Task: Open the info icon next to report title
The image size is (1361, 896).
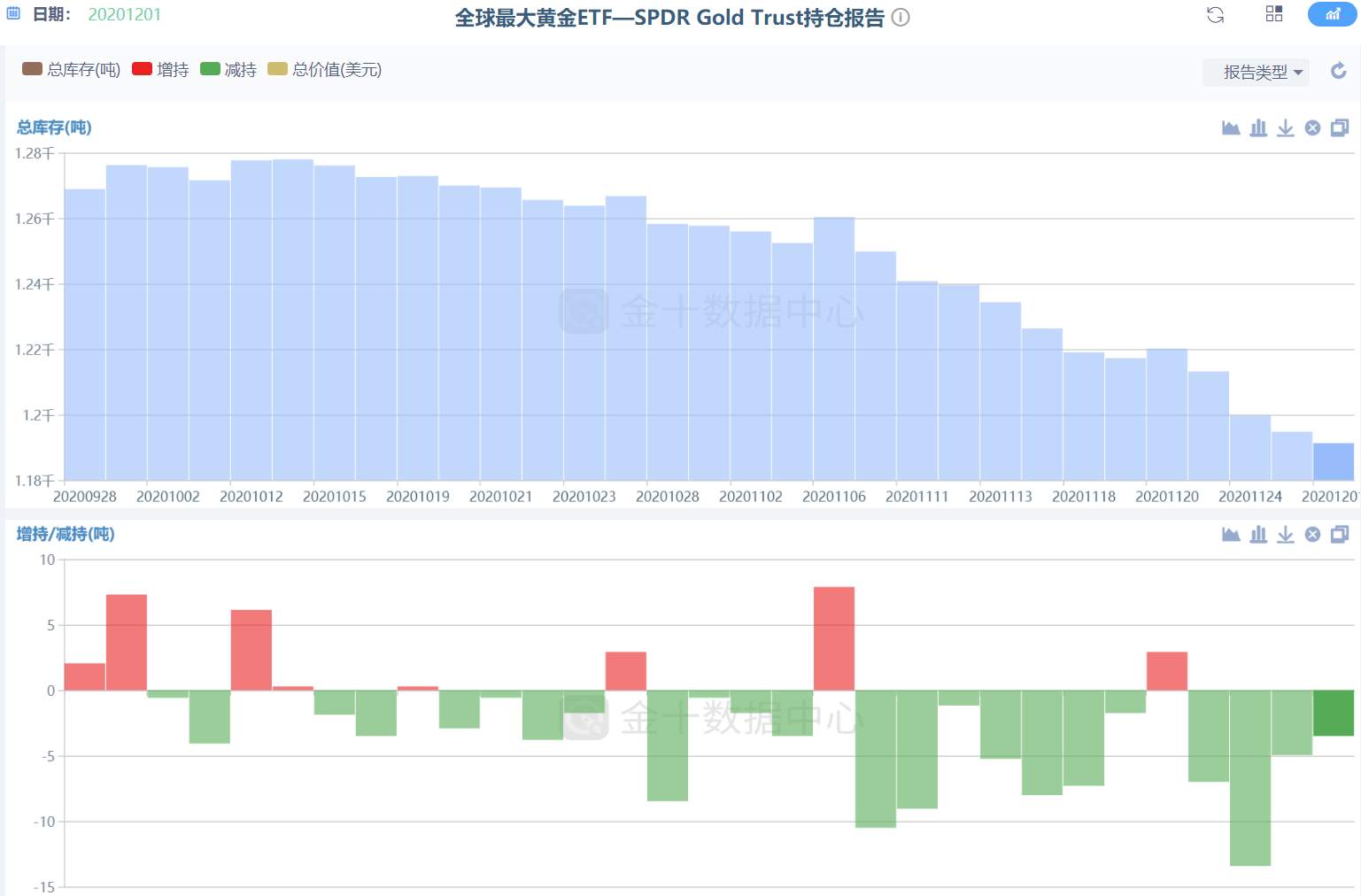Action: pyautogui.click(x=901, y=17)
